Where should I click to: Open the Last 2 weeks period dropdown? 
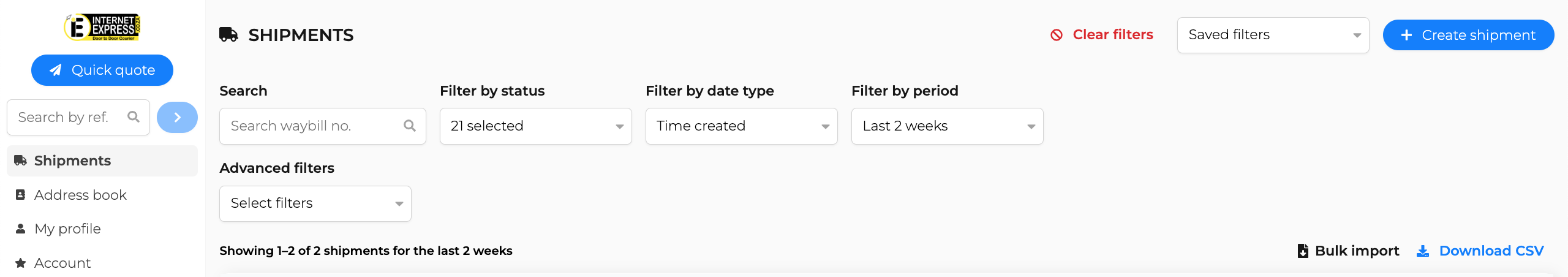pos(948,126)
